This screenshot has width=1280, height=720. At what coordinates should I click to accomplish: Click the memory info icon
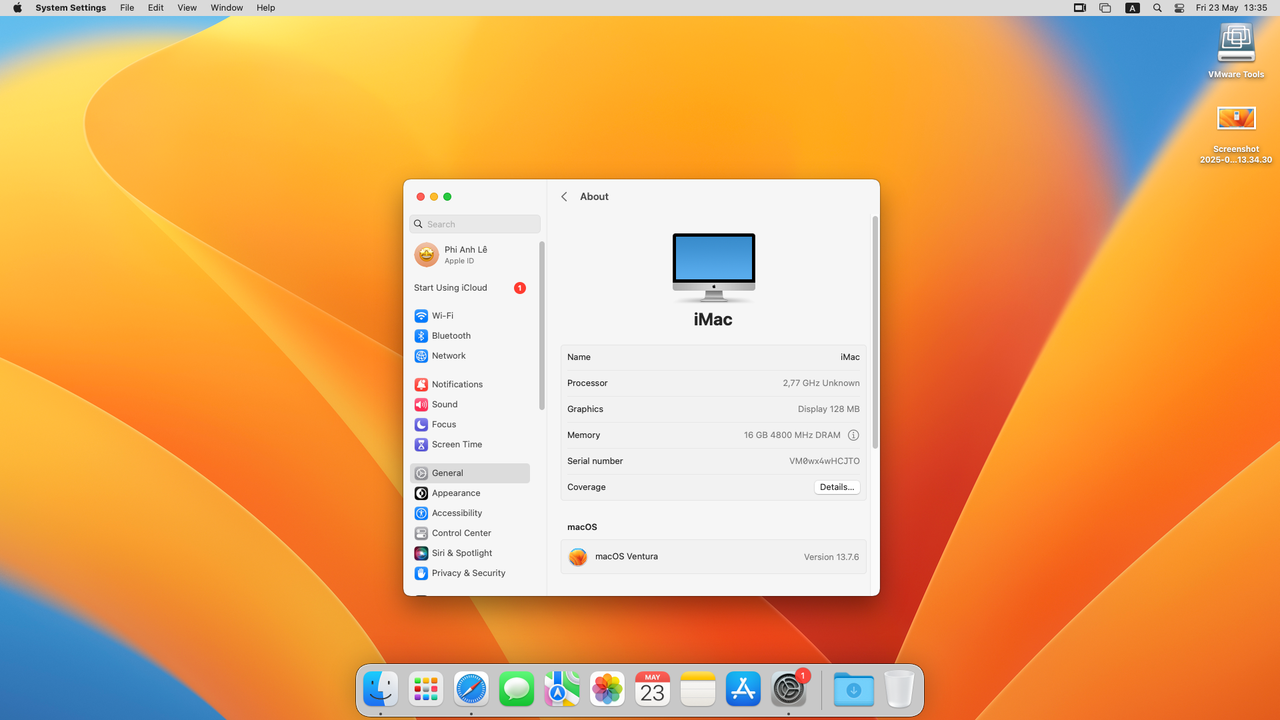853,435
